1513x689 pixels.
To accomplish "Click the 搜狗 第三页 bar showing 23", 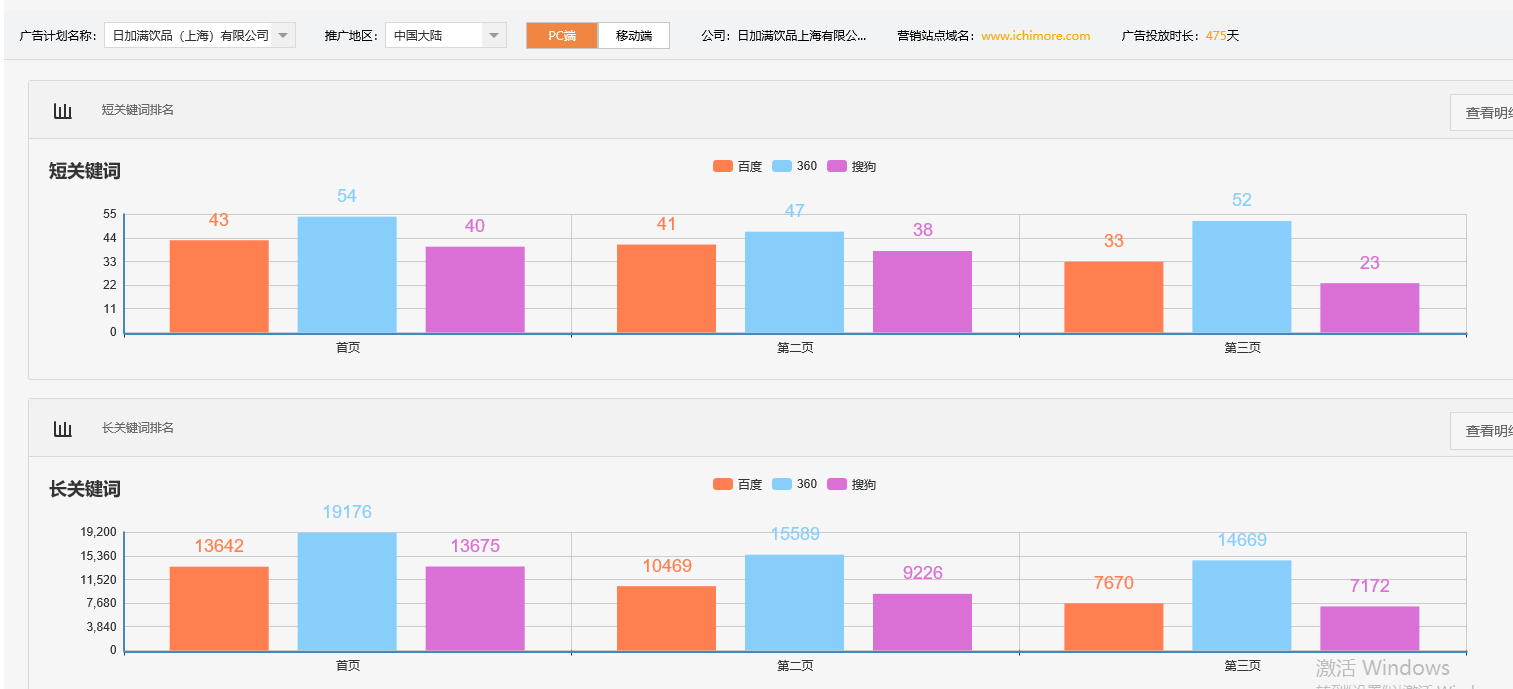I will click(1369, 308).
